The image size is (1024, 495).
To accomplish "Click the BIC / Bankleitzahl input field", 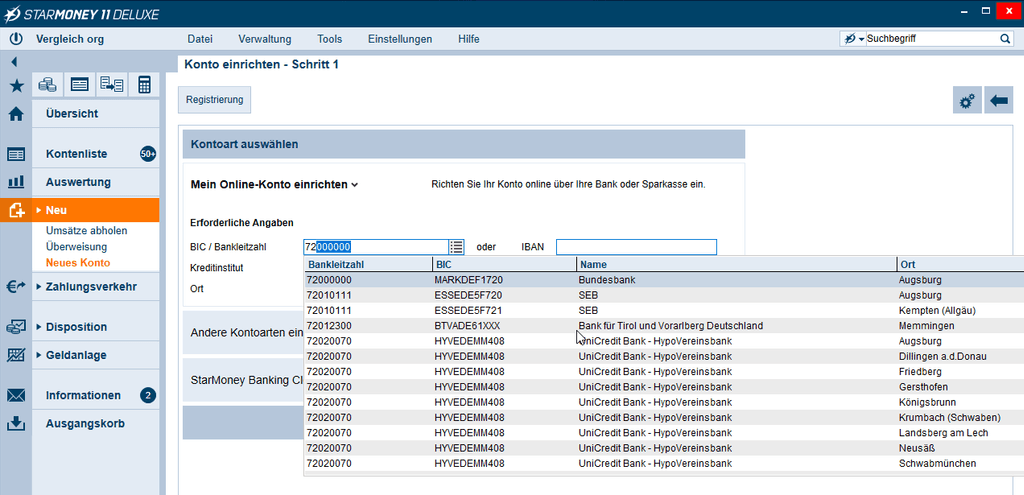I will pyautogui.click(x=376, y=247).
